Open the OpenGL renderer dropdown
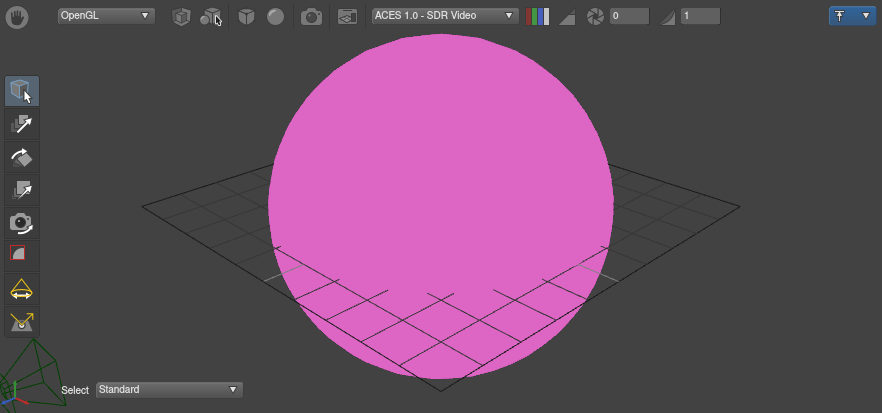This screenshot has height=413, width=882. coord(106,16)
